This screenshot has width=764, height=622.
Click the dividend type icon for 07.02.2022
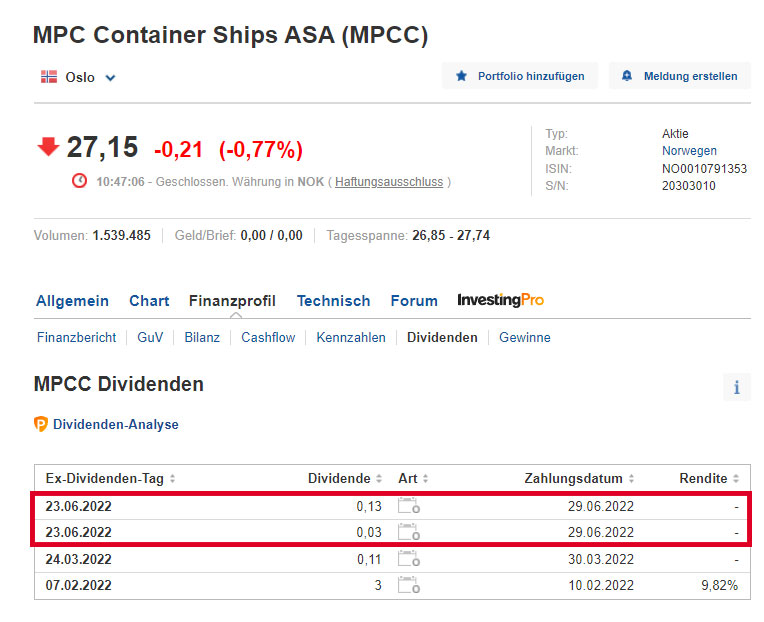tap(408, 585)
